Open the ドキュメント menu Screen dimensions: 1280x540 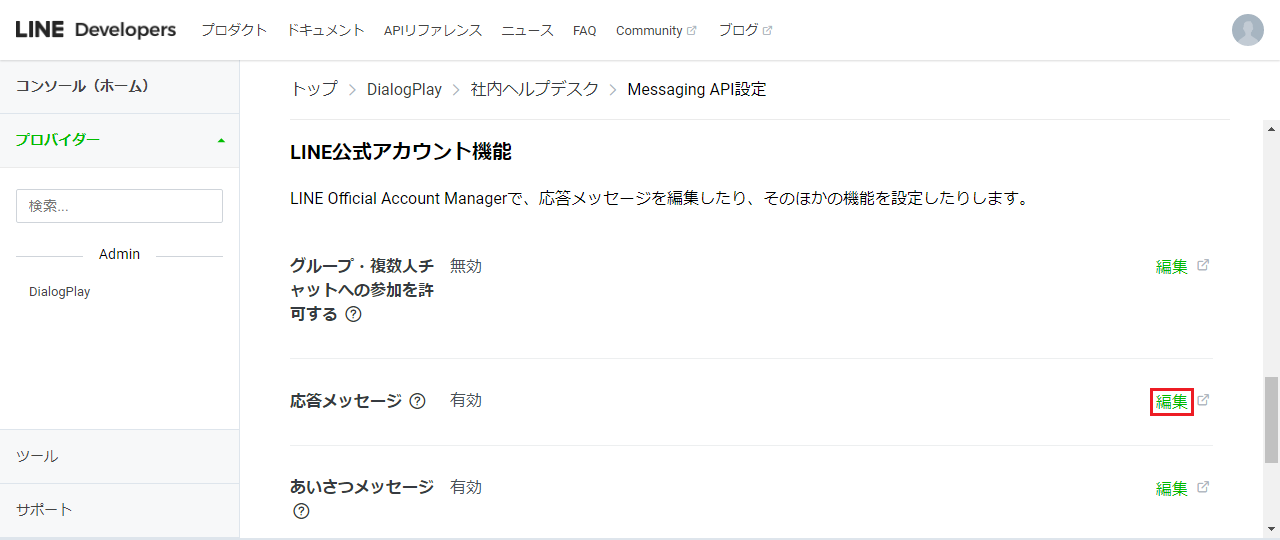coord(326,30)
